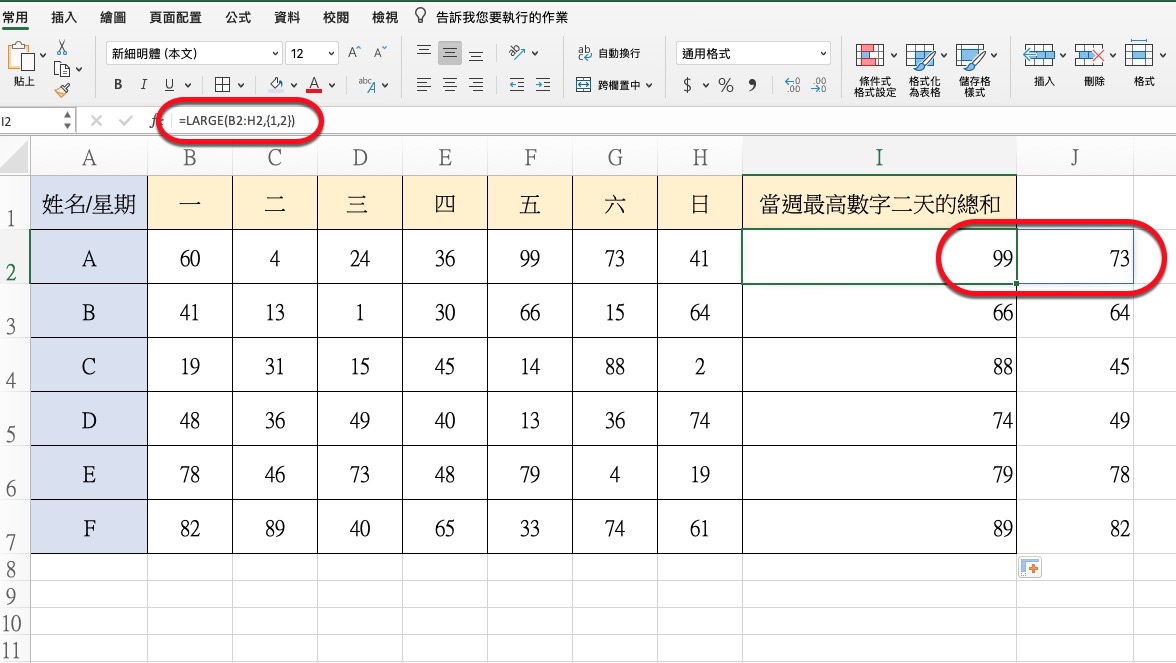Screen dimensions: 1176x663
Task: Apply comma style format
Action: click(x=752, y=85)
